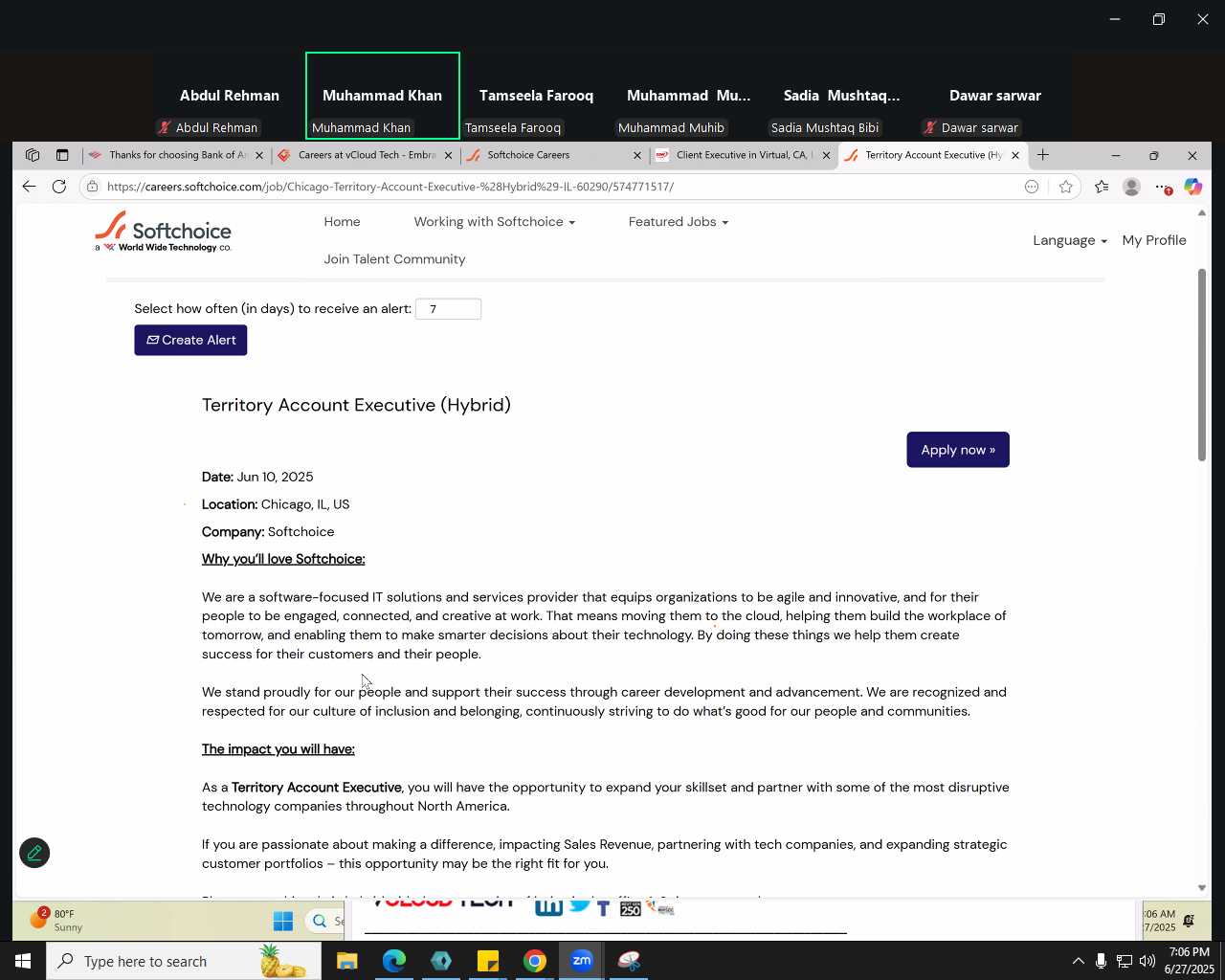
Task: Open Edge workspaces icon beside tabs
Action: [x=33, y=155]
